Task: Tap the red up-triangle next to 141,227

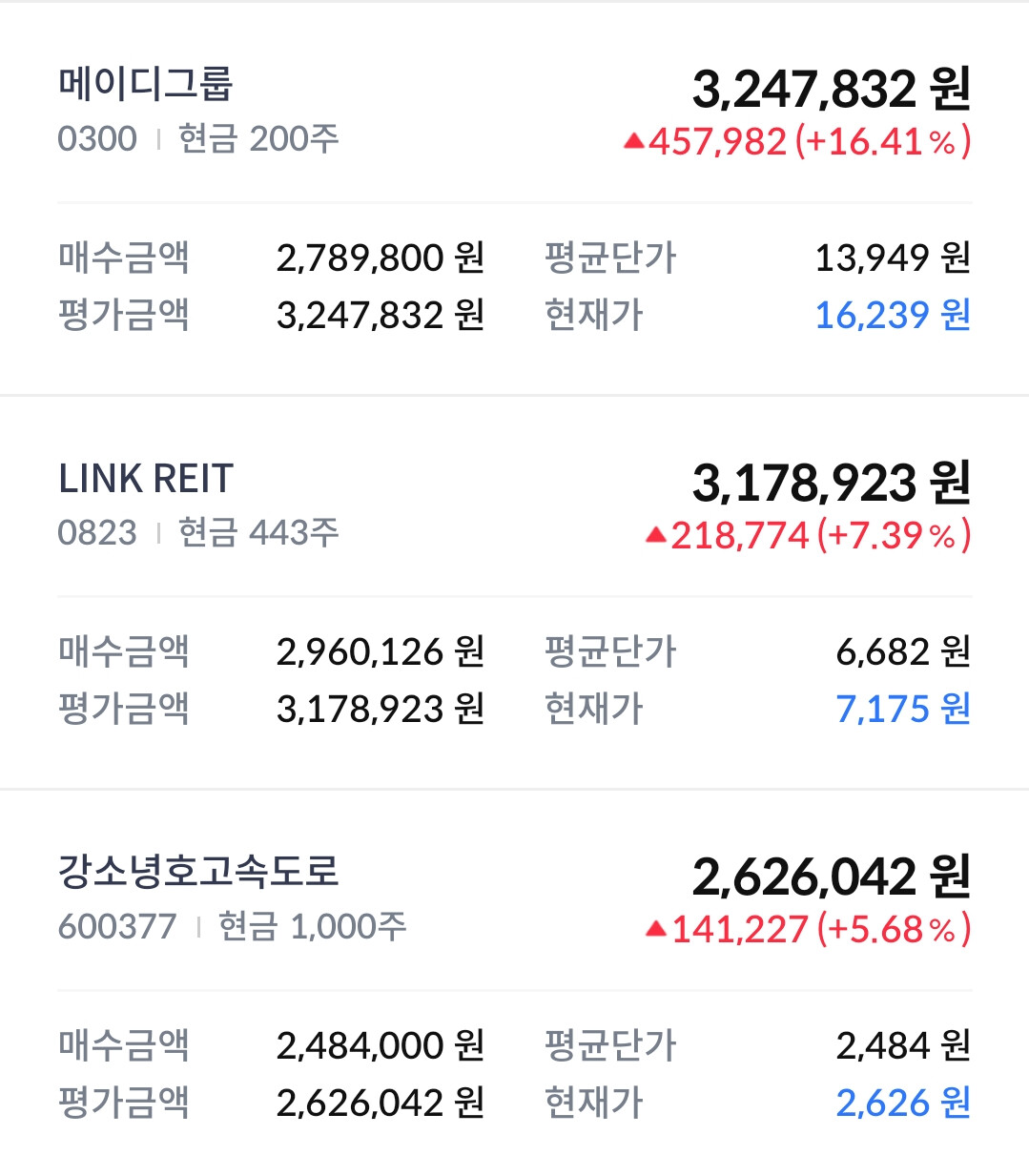Action: pyautogui.click(x=656, y=929)
